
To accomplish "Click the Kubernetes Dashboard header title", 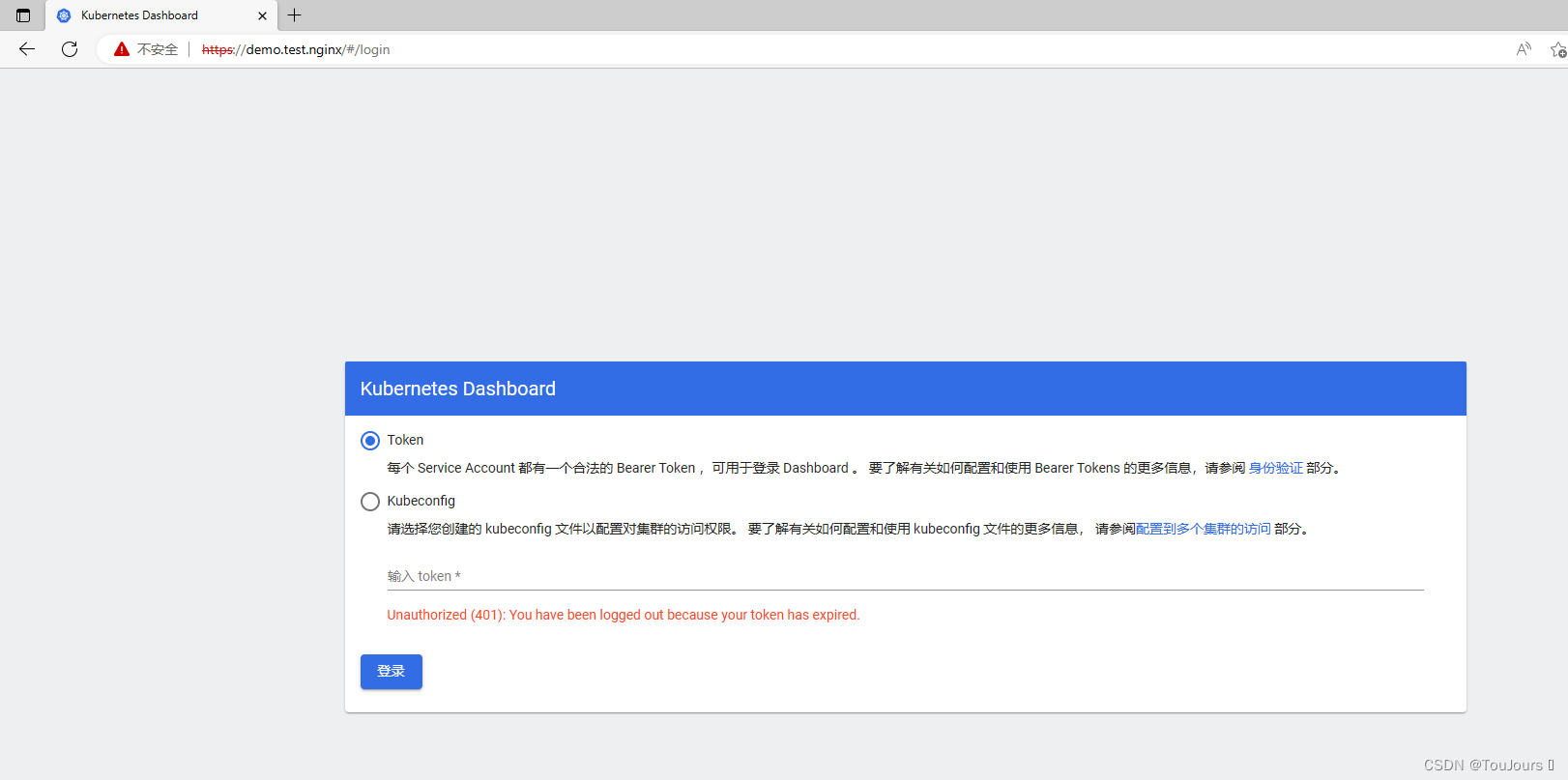I will [458, 389].
